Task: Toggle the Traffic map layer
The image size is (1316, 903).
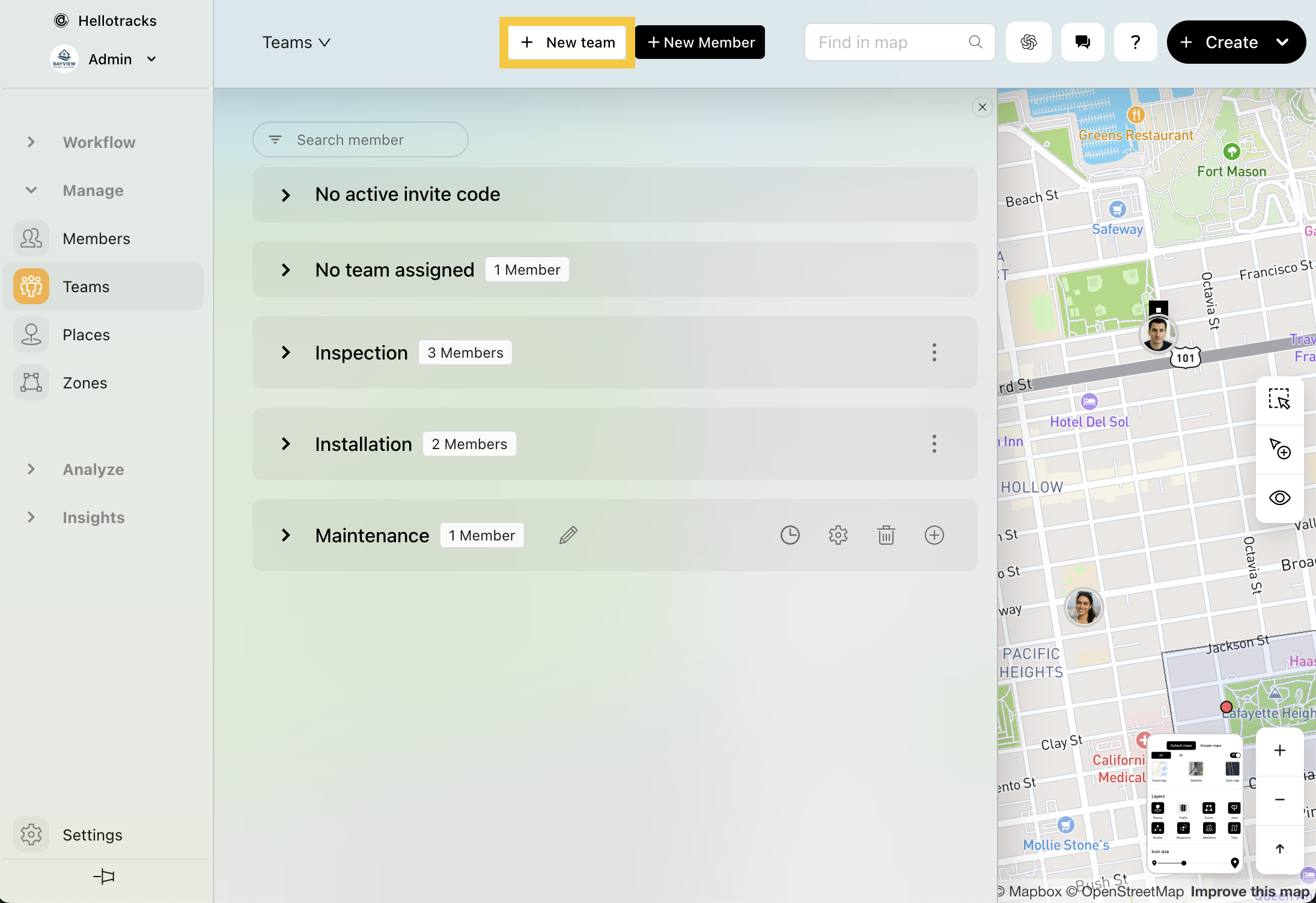Action: click(x=1183, y=808)
